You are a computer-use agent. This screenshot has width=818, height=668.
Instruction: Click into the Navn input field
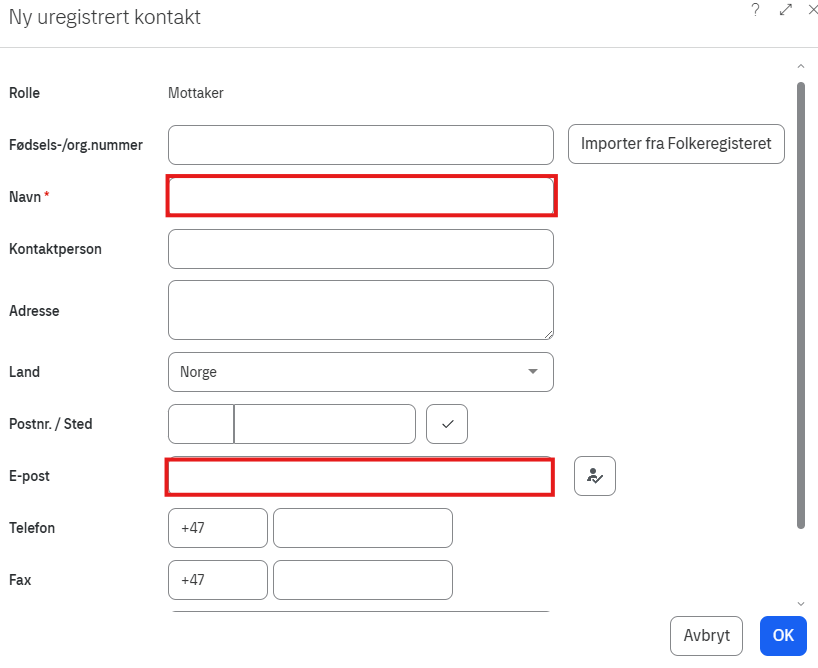361,196
